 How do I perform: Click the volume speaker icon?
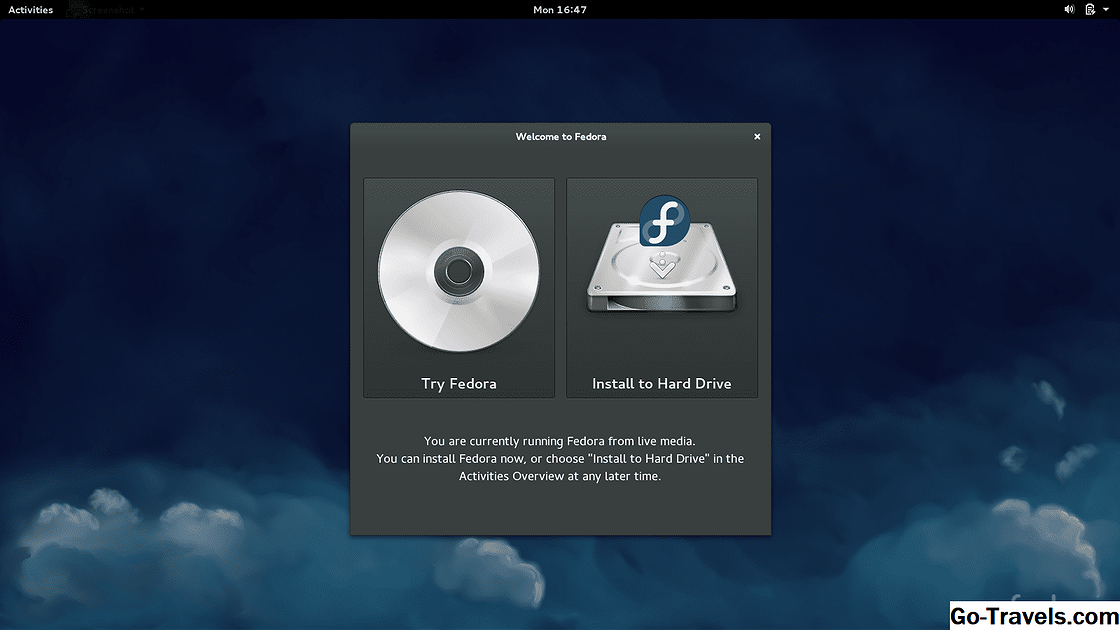(x=1069, y=10)
